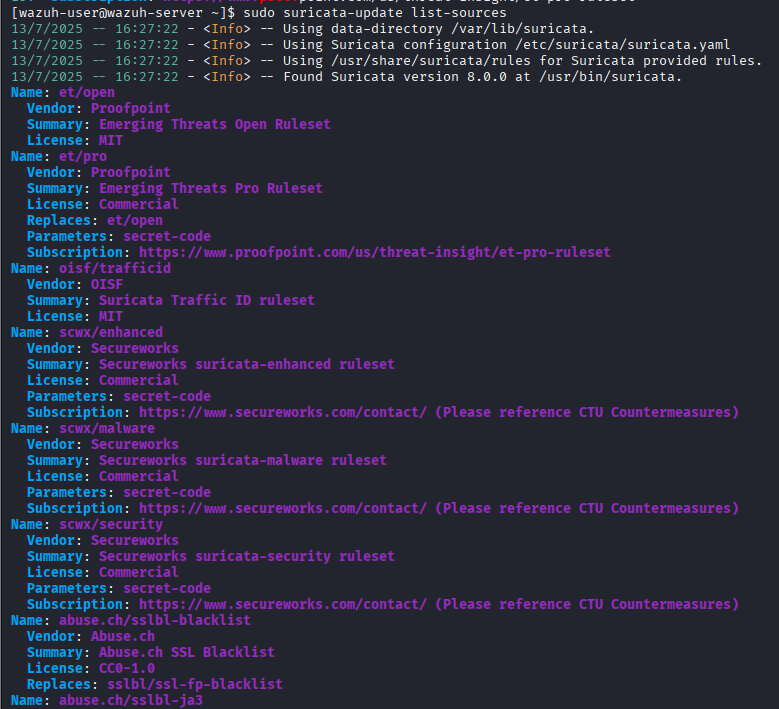Select source name 'scwx/enhanced'
779x709 pixels.
click(111, 332)
